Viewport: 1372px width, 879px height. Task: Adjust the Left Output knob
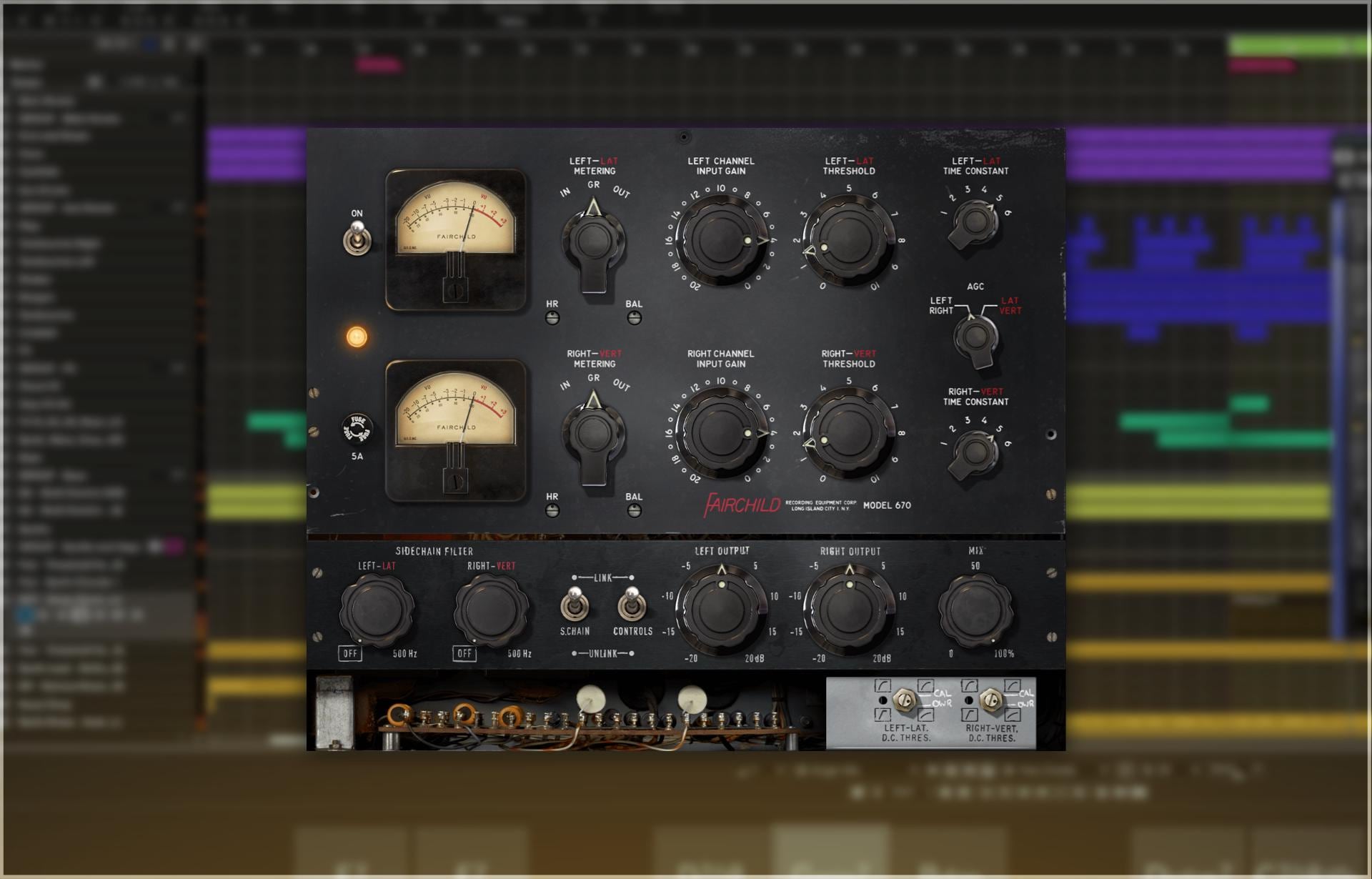(720, 609)
